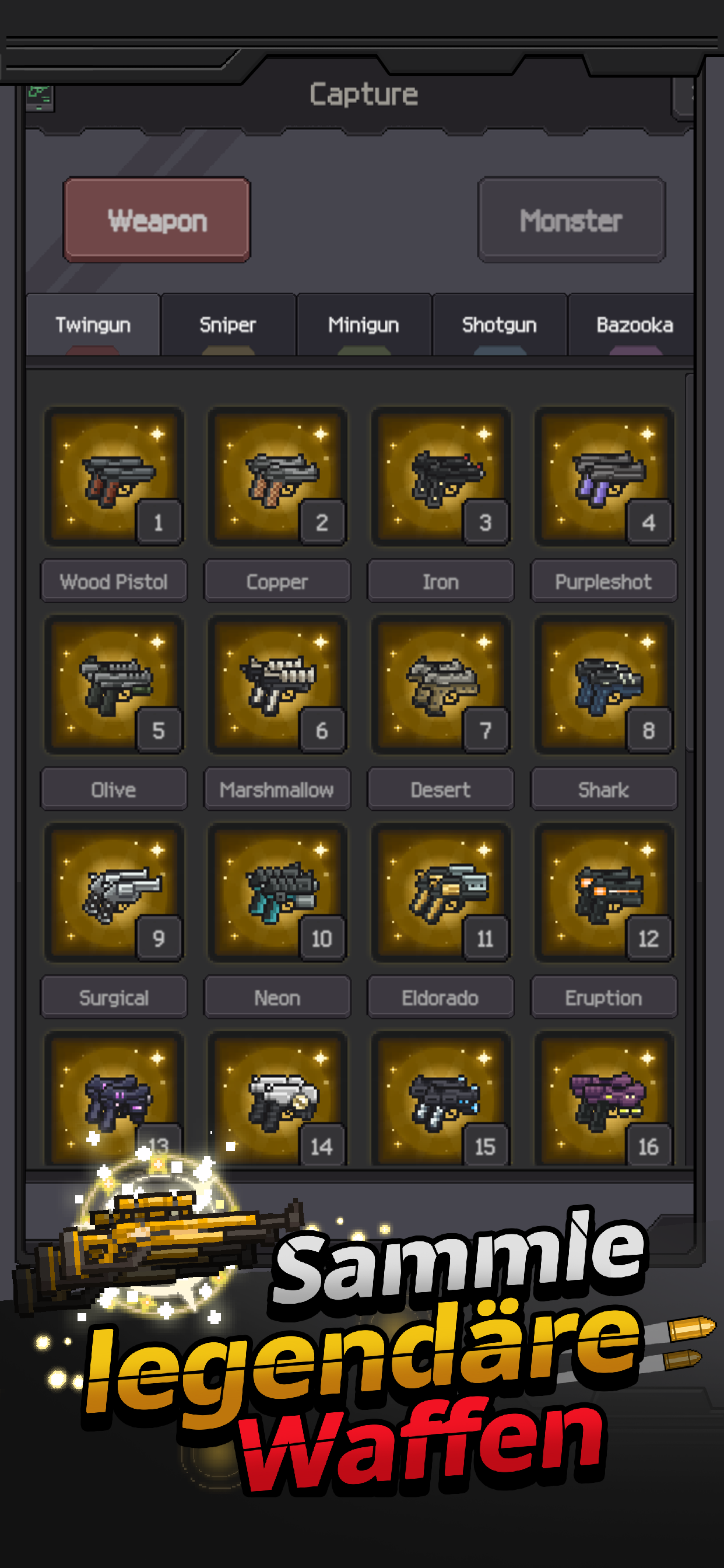Switch to the Weapon category
724x1568 pixels.
tap(157, 220)
